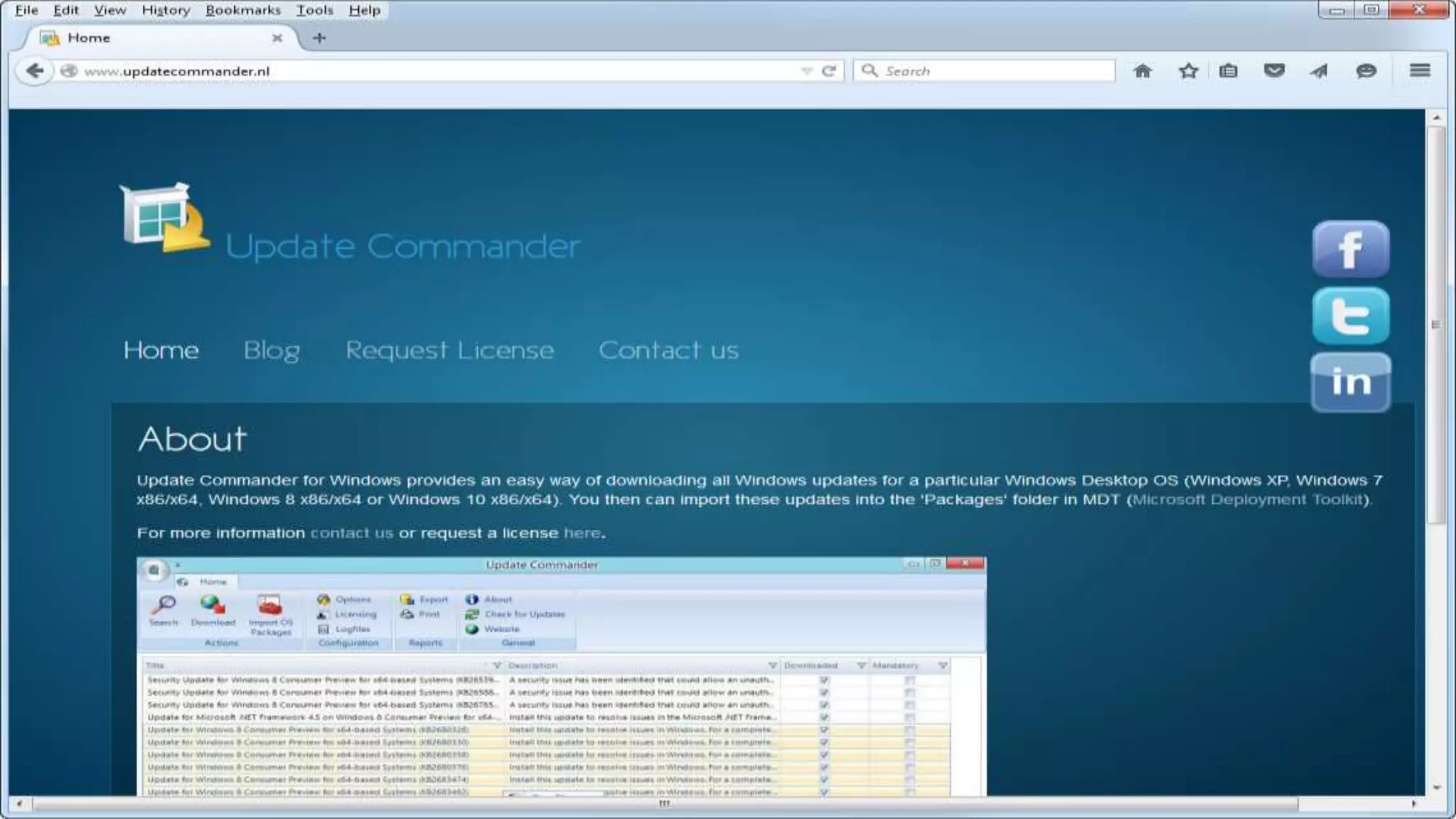Toggle Downloaded checkbox for .NET Framework 4.5 row
Image resolution: width=1456 pixels, height=819 pixels.
tap(824, 717)
